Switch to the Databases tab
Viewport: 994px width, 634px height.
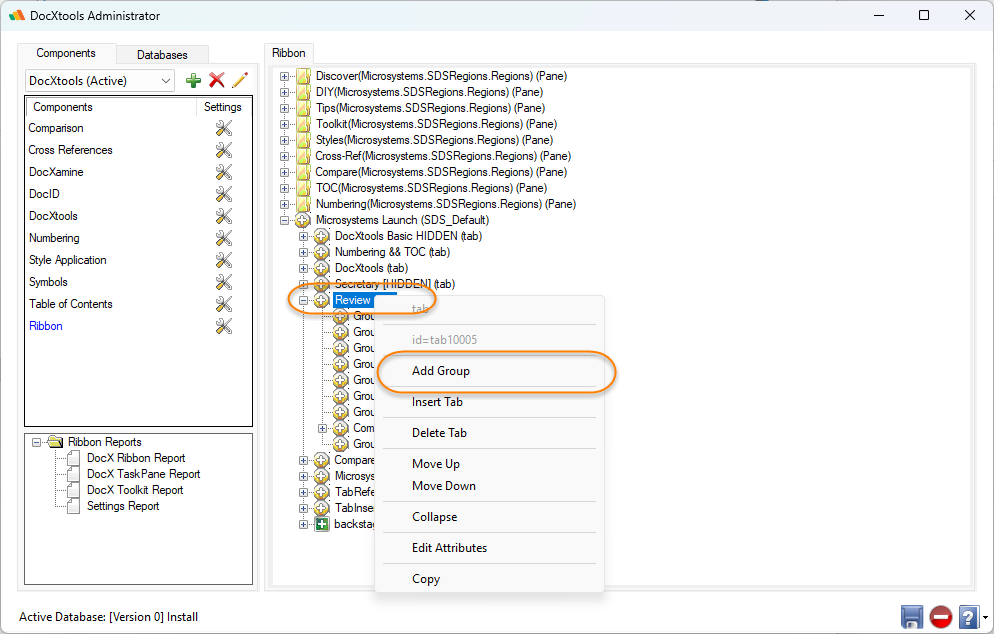[162, 55]
